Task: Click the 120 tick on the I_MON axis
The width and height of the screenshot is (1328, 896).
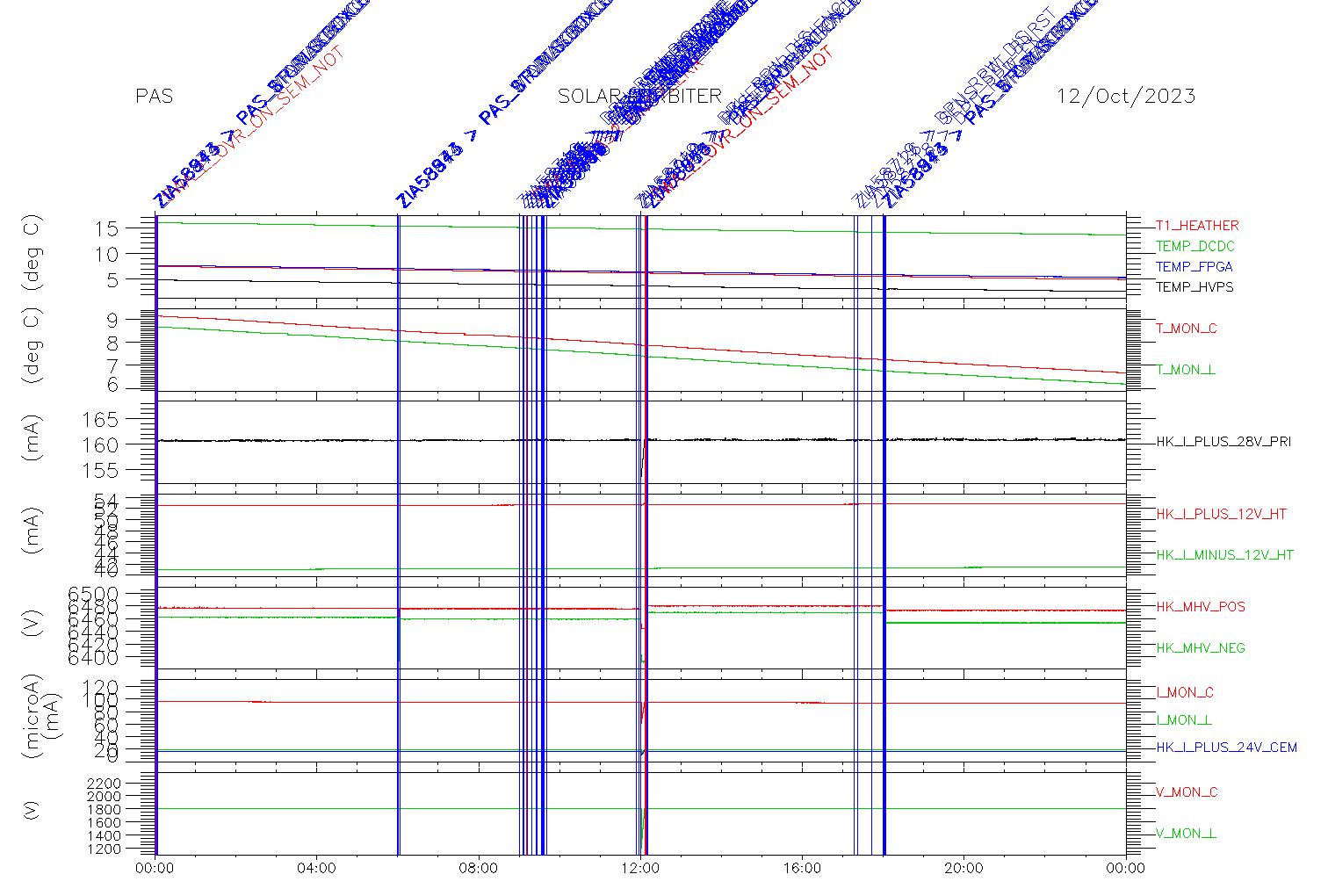Action: 101,686
